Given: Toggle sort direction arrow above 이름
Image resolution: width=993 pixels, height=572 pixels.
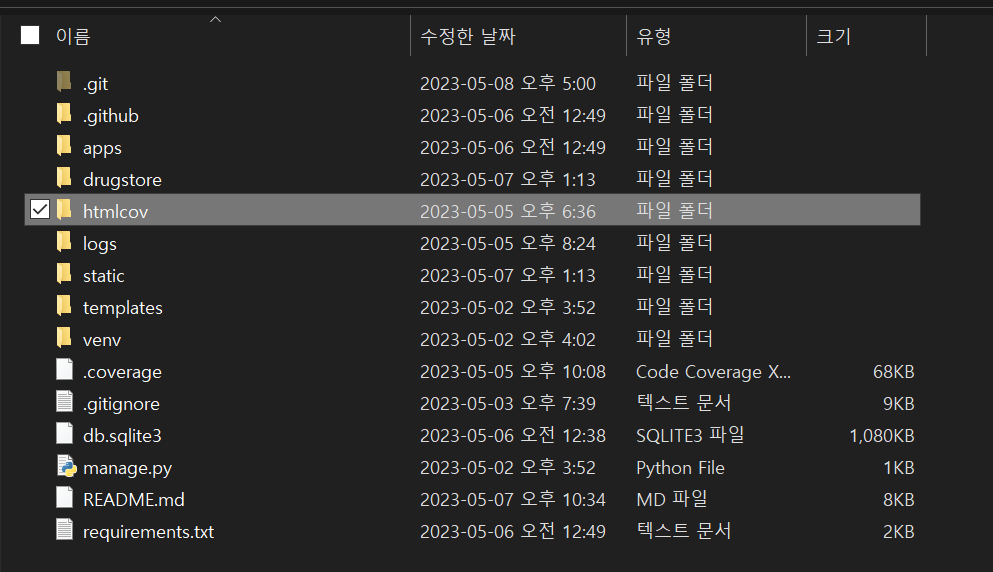Looking at the screenshot, I should coord(215,20).
